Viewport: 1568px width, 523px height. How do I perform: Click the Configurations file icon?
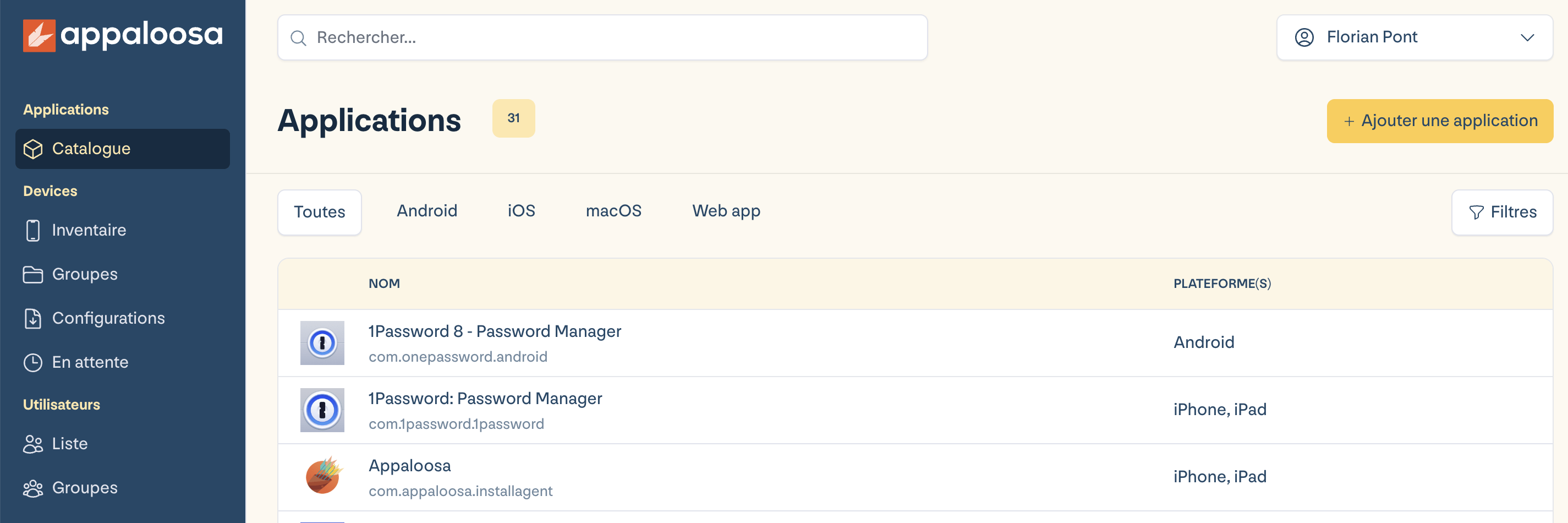tap(33, 319)
